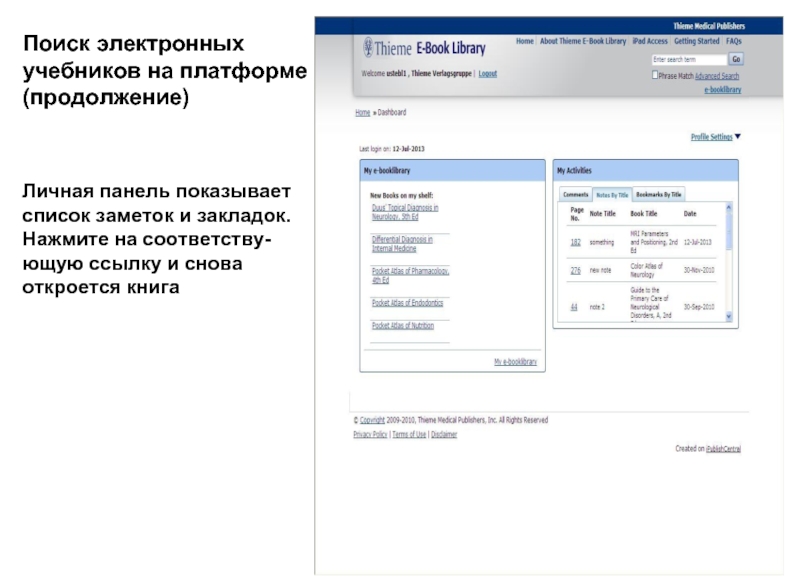The width and height of the screenshot is (800, 586).
Task: Click the 'My e-booklibrary' panel header
Action: (452, 171)
